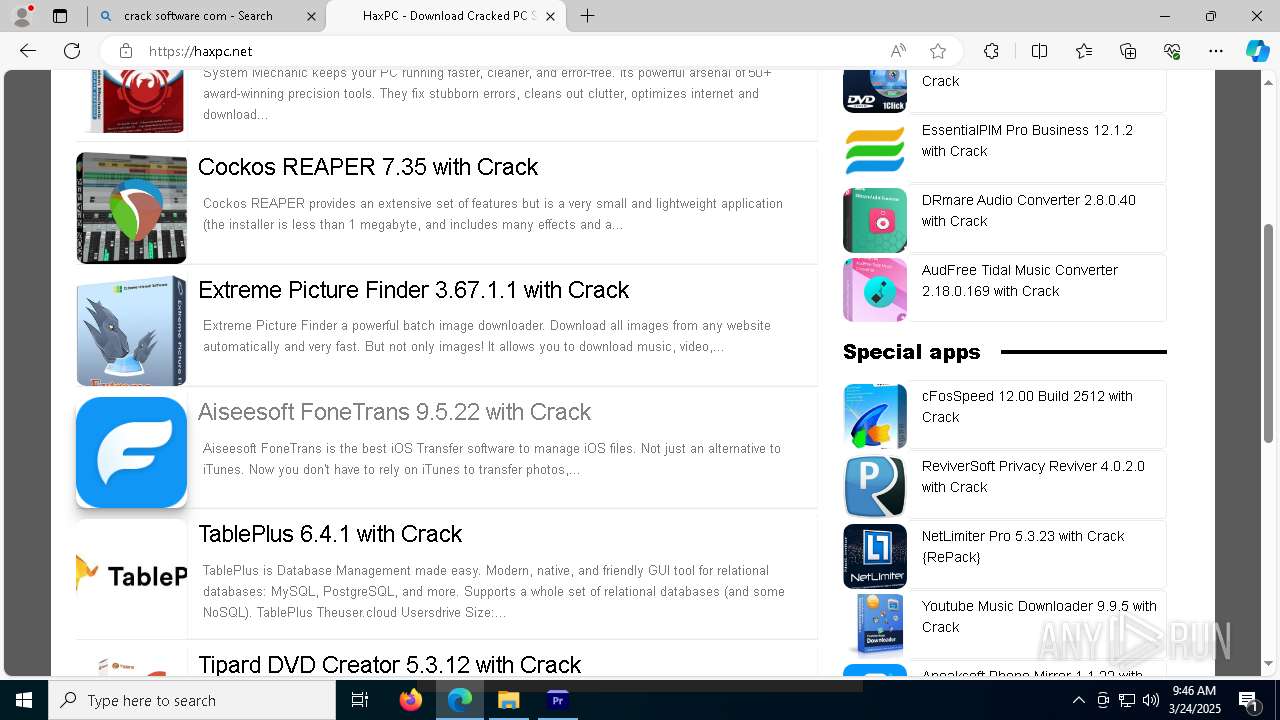Image resolution: width=1280 pixels, height=720 pixels.
Task: Click the System Mechanic red thumbnail
Action: 132,101
